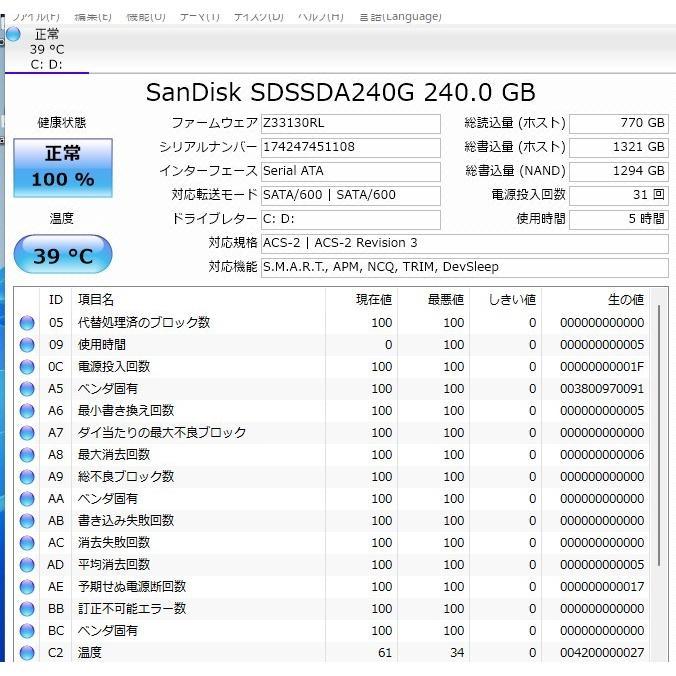Click status icon for row A6
The height and width of the screenshot is (676, 676).
point(27,410)
